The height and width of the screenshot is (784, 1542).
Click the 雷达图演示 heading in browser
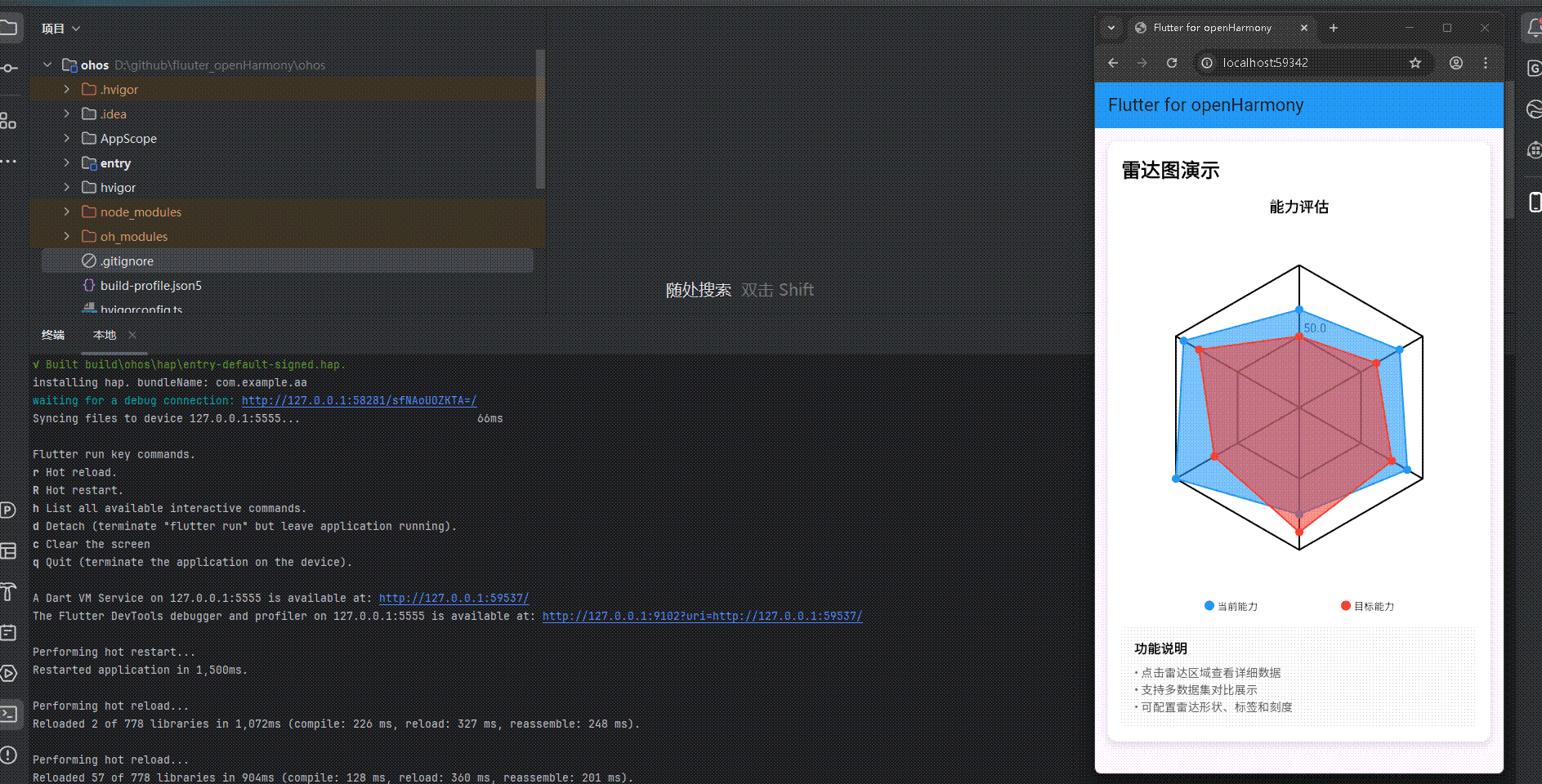[1170, 170]
